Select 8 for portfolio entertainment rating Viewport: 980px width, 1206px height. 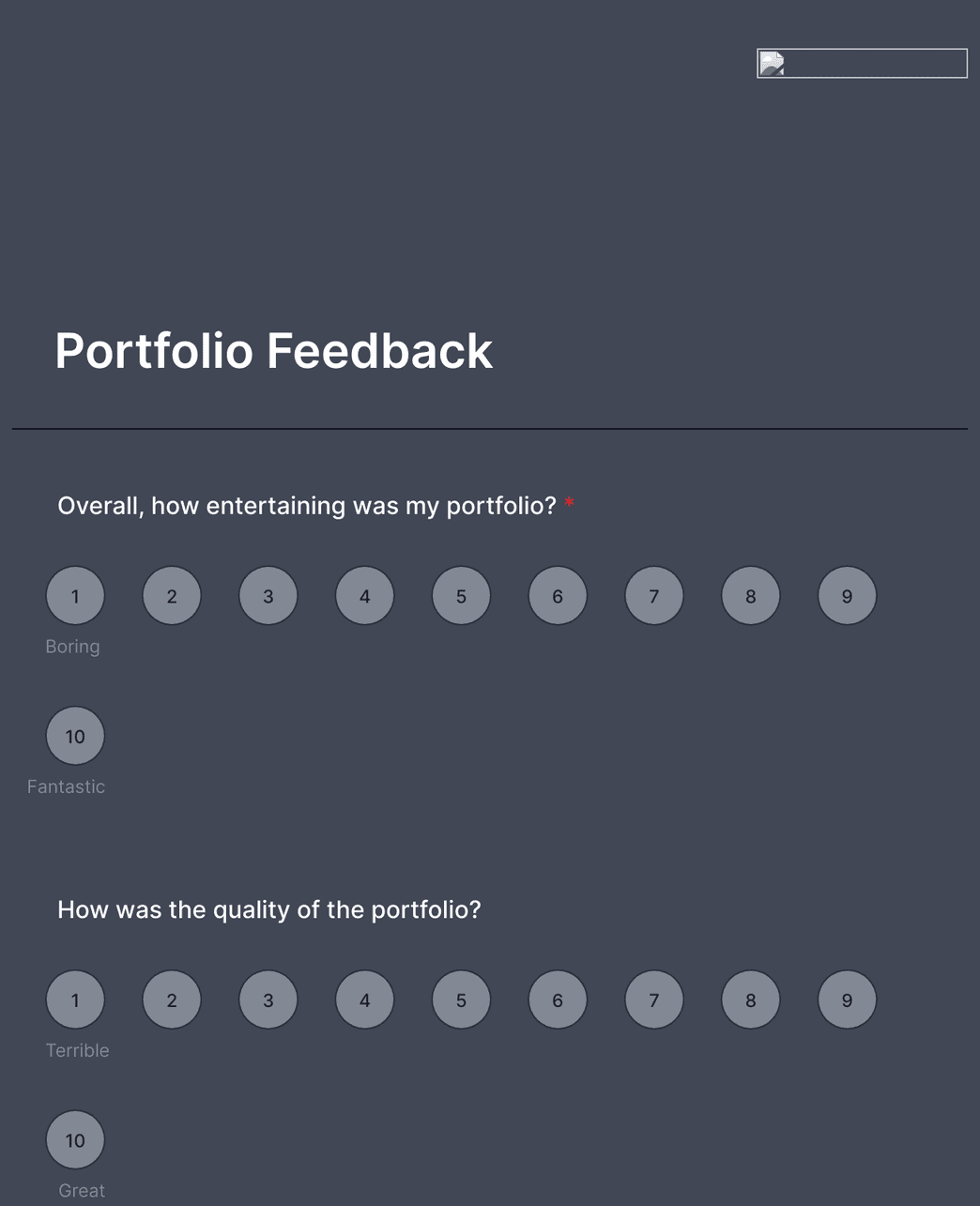(750, 595)
